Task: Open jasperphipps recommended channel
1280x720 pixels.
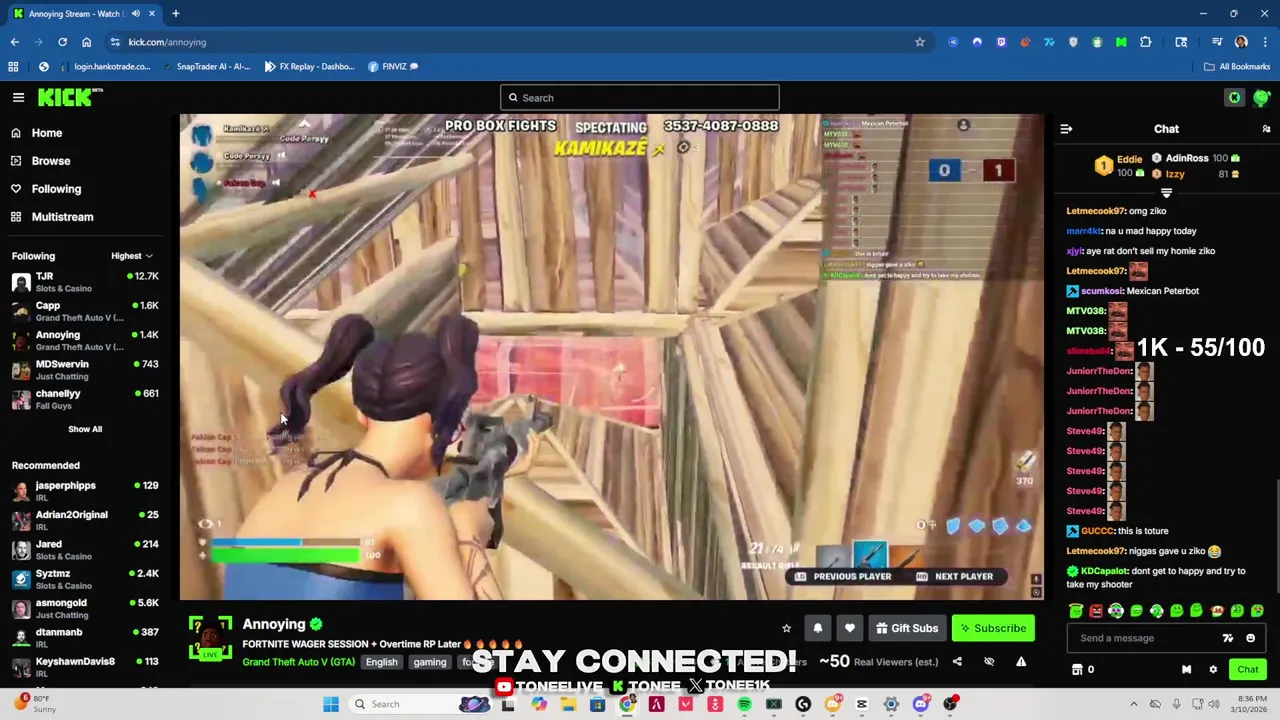Action: (84, 491)
